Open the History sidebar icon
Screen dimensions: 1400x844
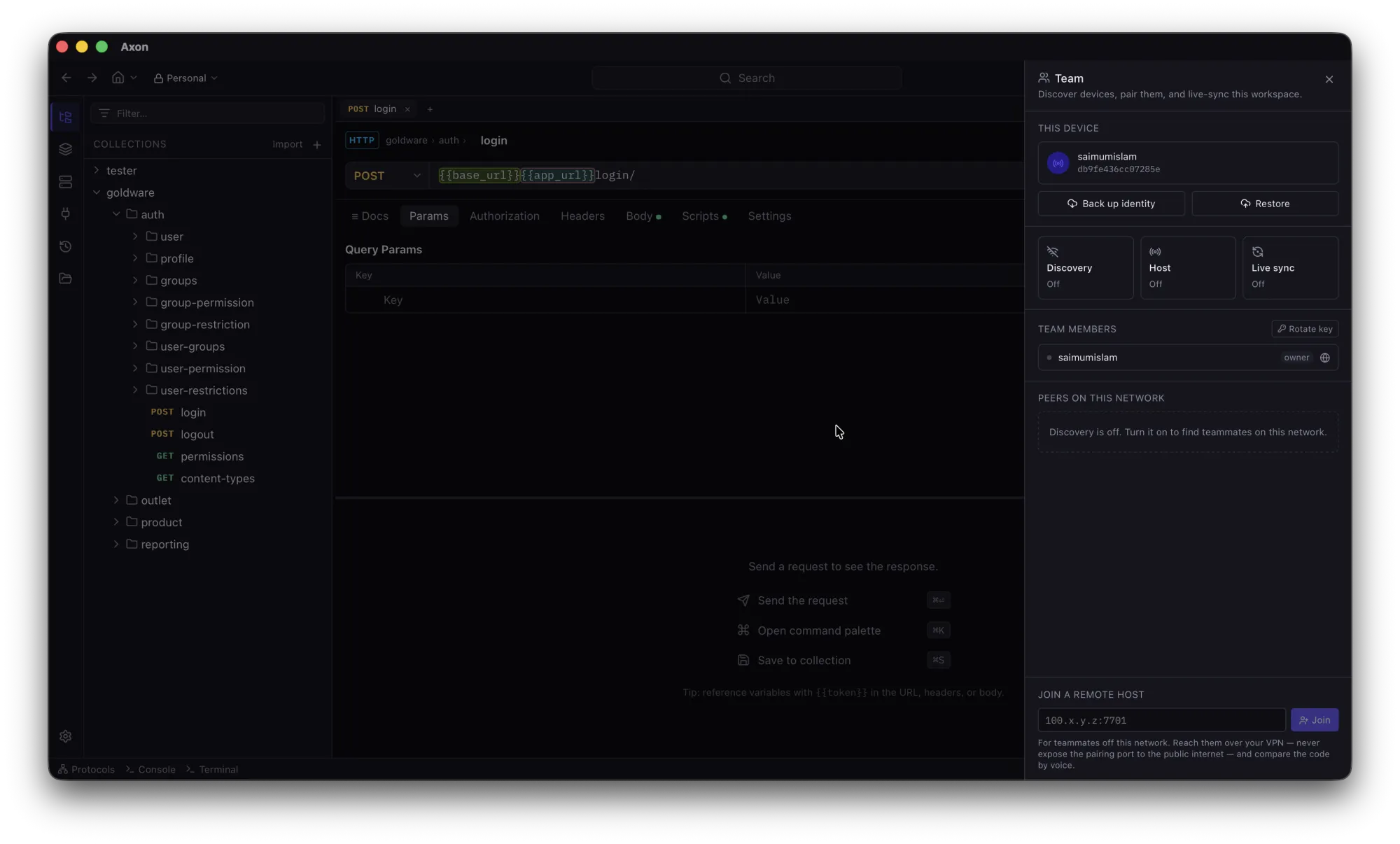coord(66,246)
